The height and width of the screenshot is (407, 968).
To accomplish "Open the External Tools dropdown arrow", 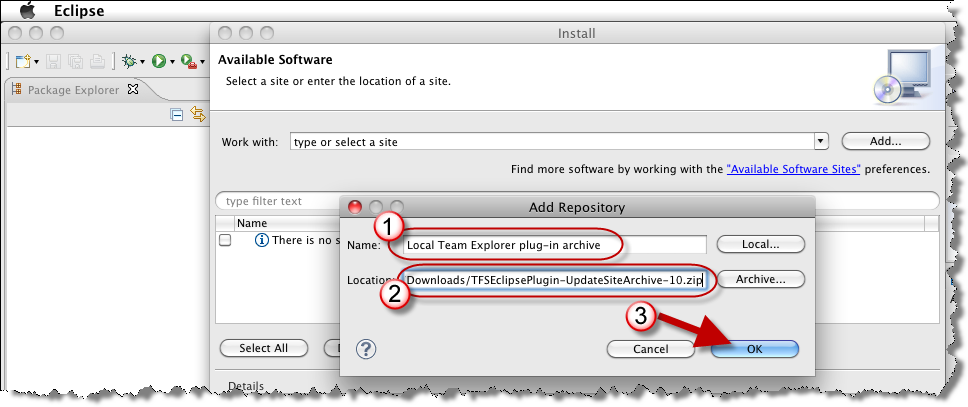I will point(202,62).
